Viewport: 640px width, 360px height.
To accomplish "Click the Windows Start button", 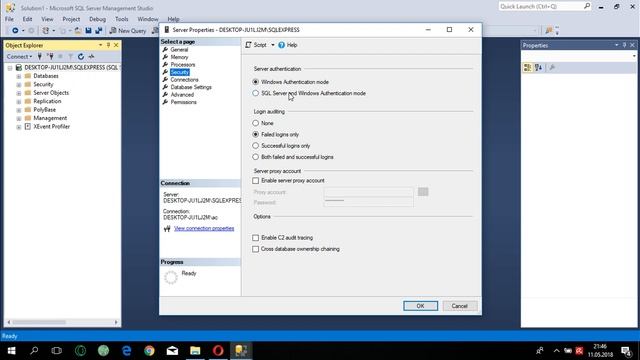I will click(11, 351).
